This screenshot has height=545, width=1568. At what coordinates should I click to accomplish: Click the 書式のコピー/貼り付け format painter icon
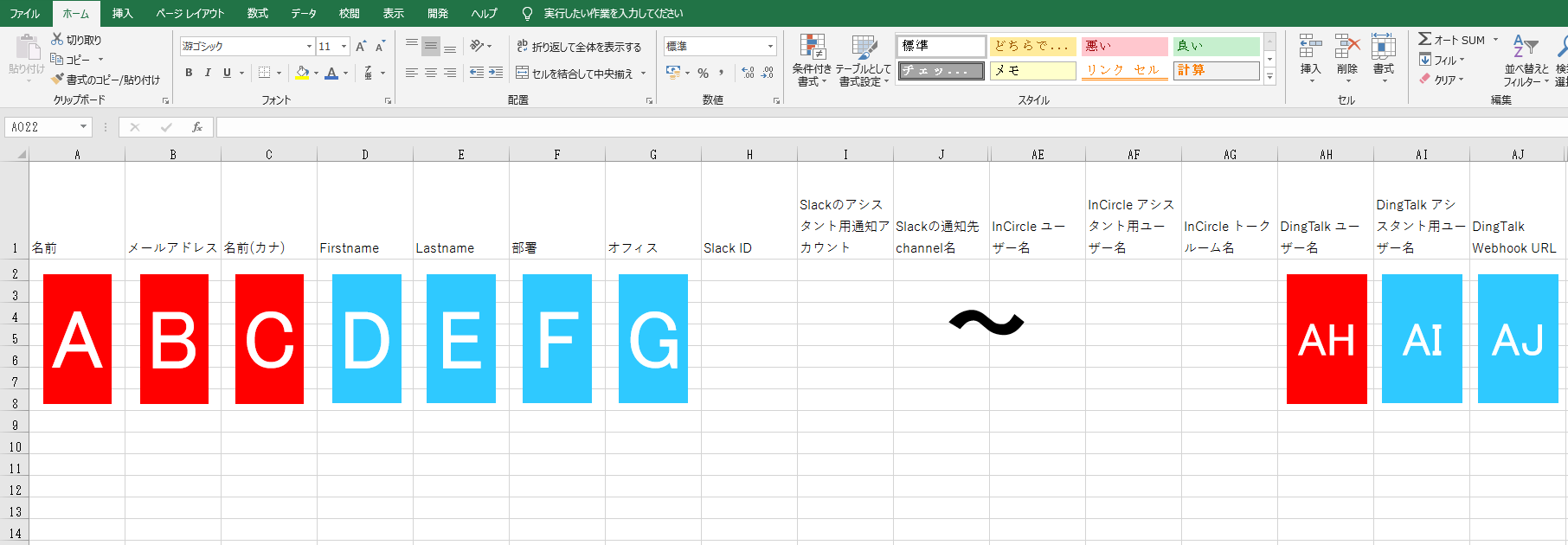coord(58,80)
